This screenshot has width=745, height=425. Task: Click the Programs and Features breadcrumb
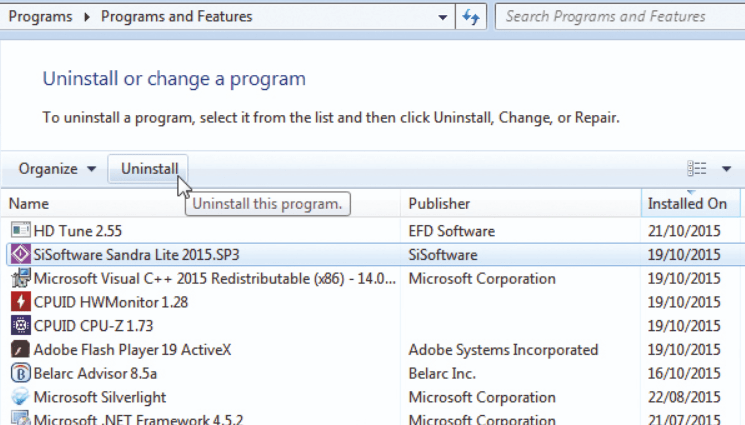tap(176, 17)
